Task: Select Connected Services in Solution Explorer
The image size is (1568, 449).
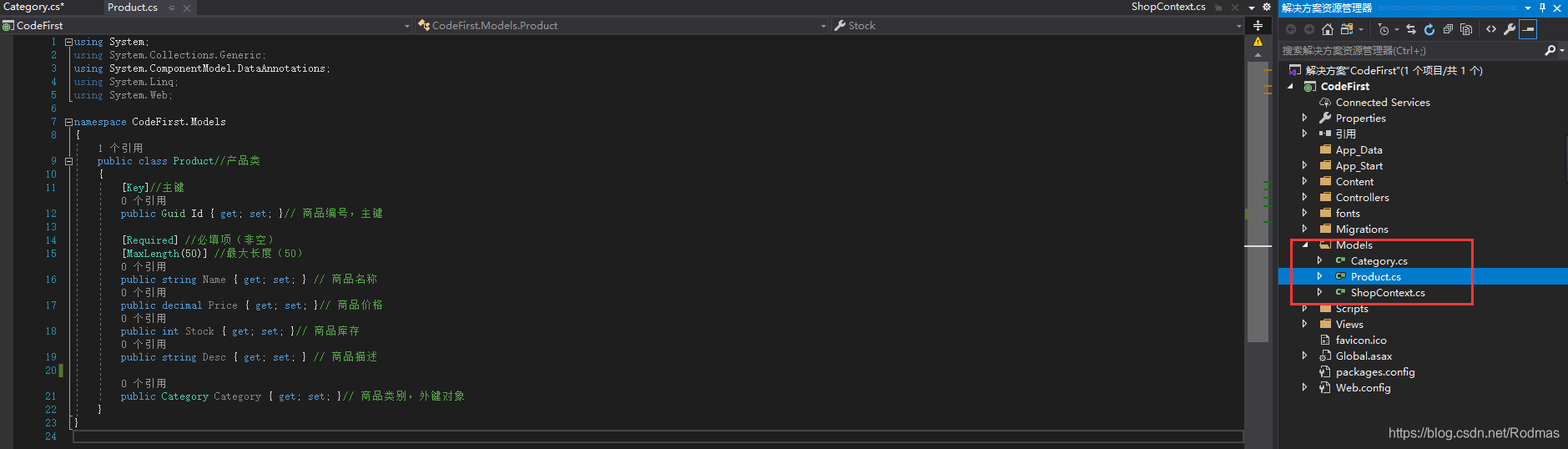Action: click(1383, 102)
